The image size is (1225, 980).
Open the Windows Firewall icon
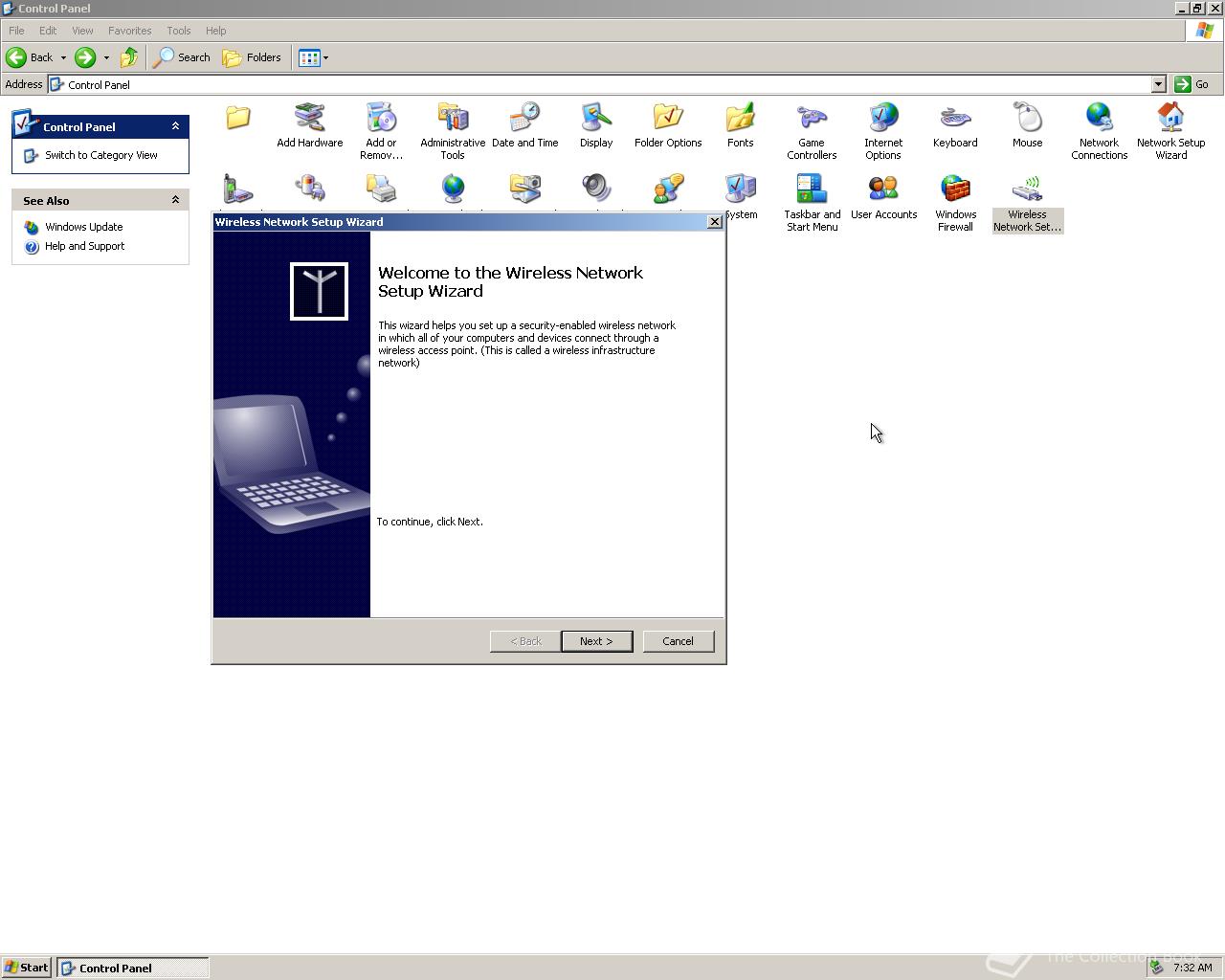pyautogui.click(x=955, y=203)
